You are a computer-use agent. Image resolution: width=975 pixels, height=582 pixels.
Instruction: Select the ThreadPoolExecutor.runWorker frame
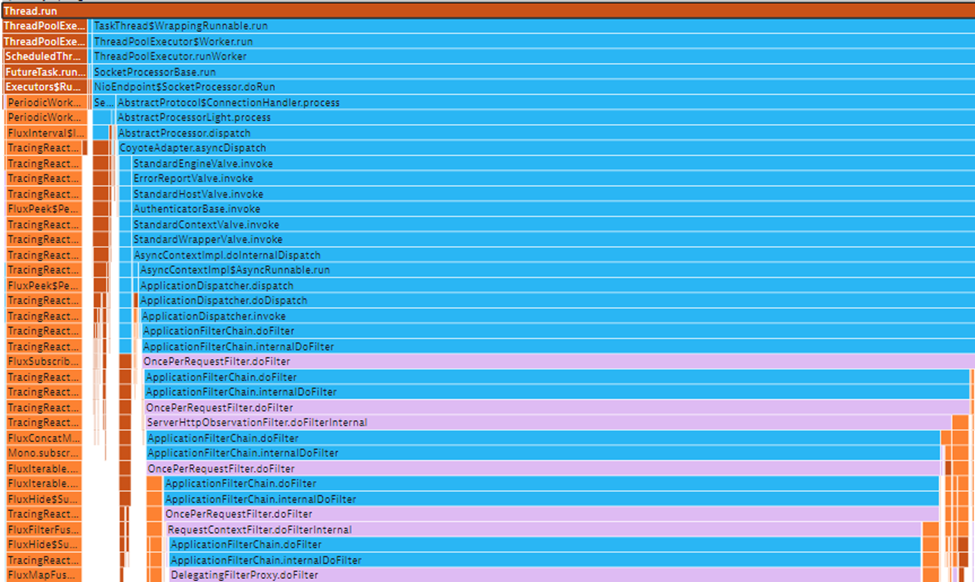[x=530, y=57]
